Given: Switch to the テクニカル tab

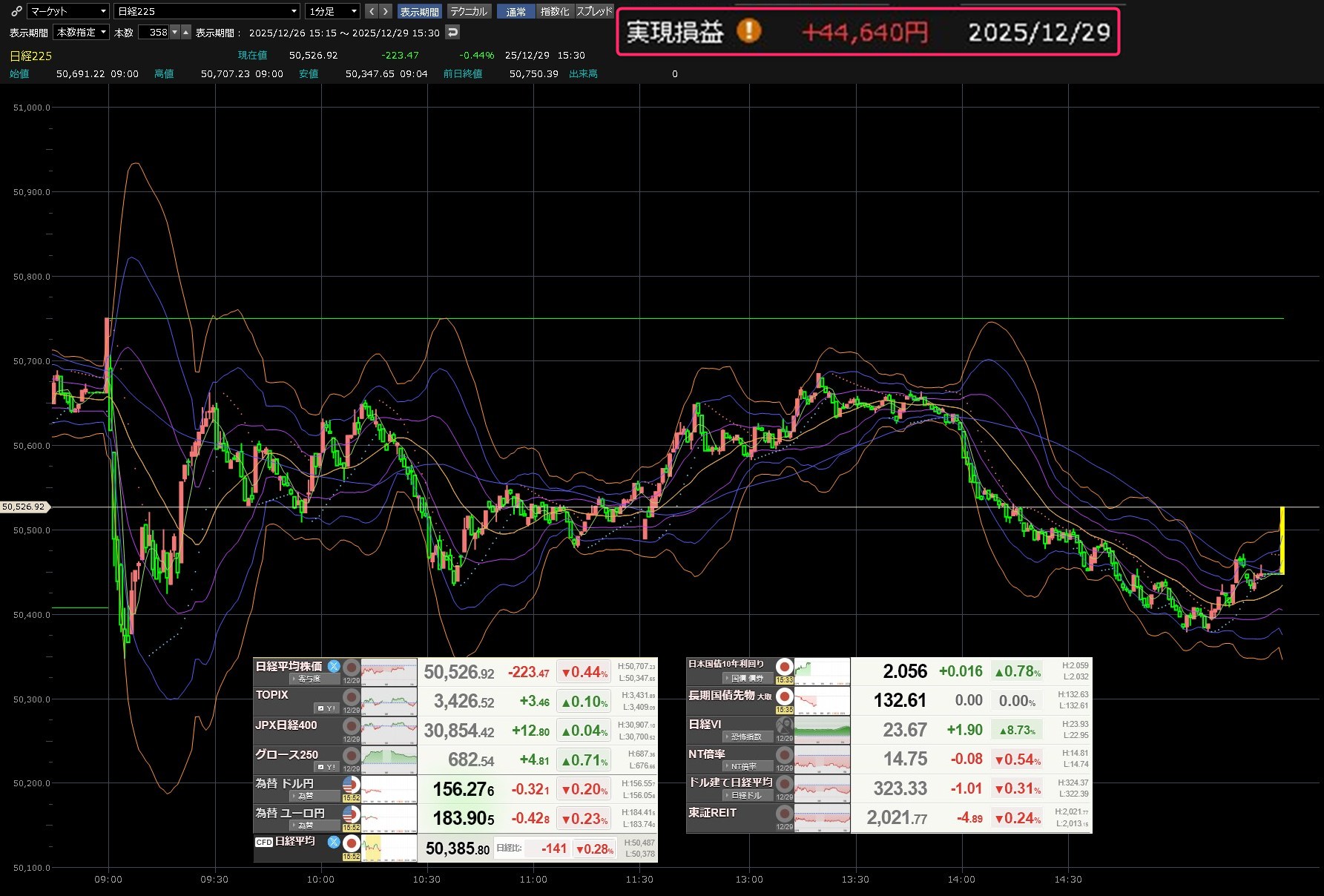Looking at the screenshot, I should click(469, 11).
